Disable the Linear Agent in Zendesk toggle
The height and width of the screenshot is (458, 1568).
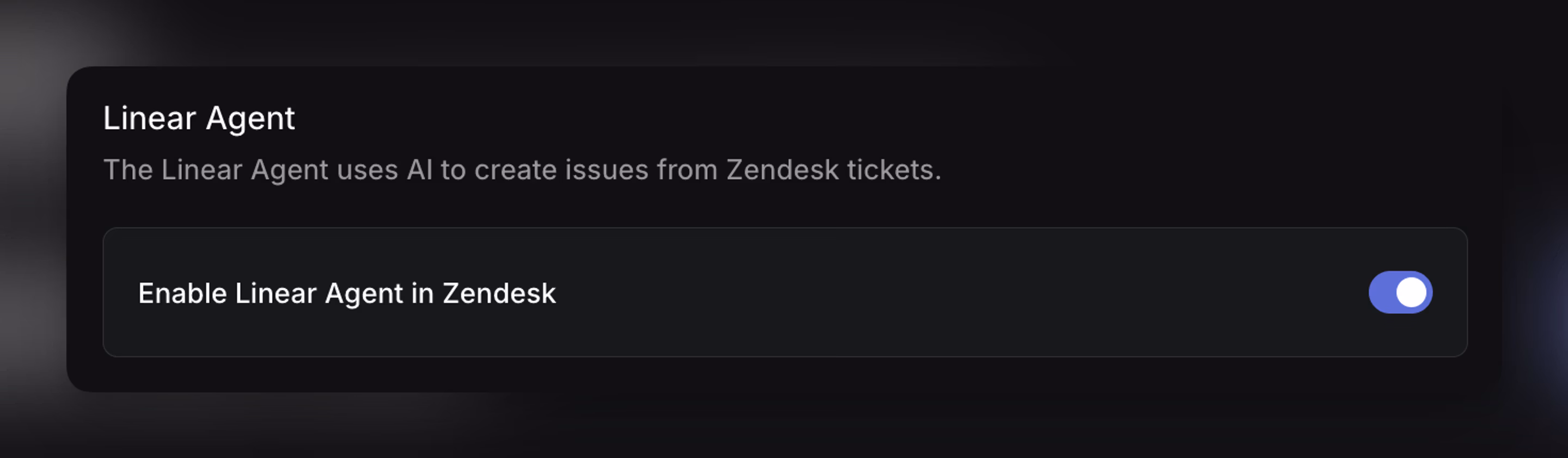tap(1400, 292)
